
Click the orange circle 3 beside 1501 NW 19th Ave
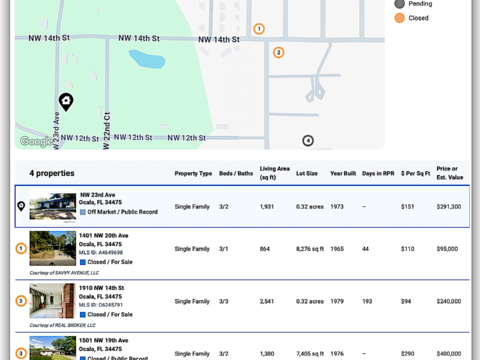(x=21, y=353)
